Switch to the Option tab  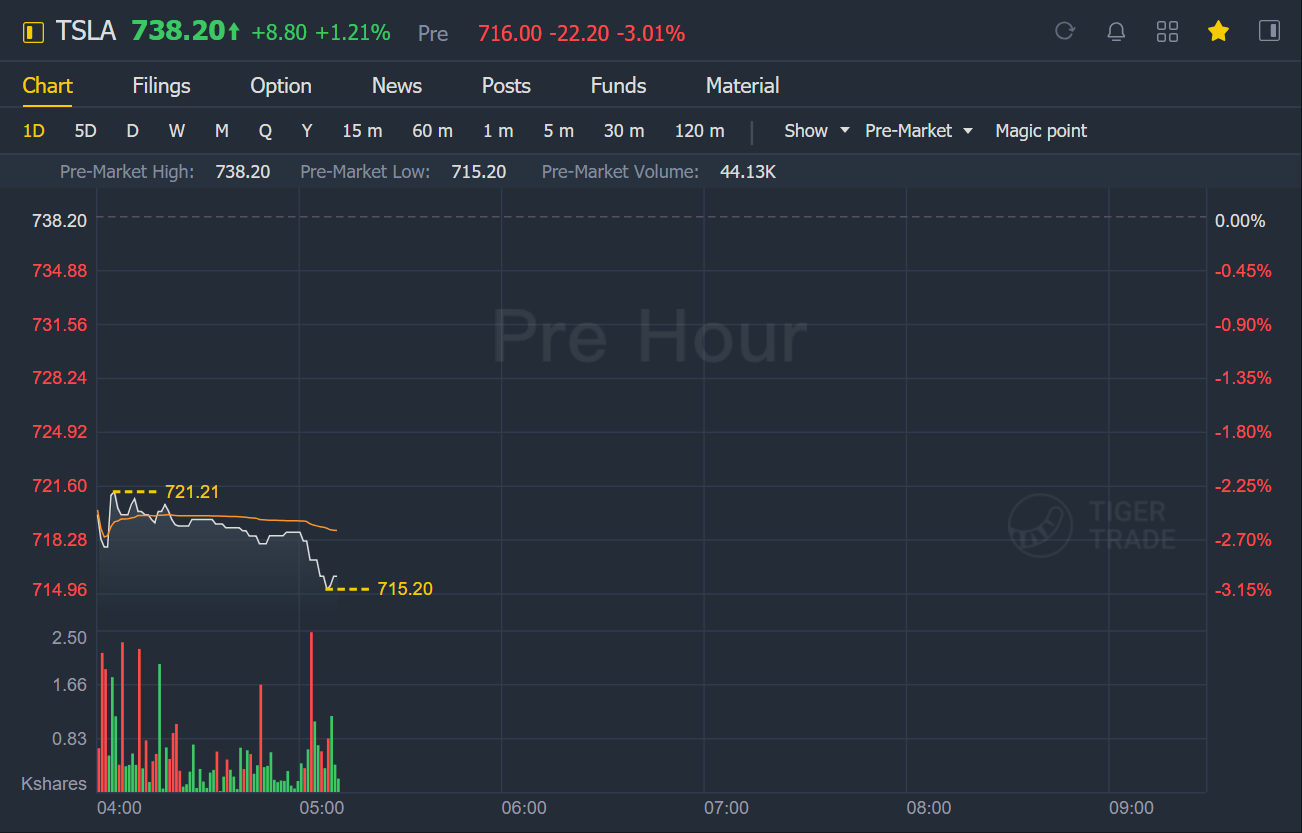pyautogui.click(x=281, y=86)
